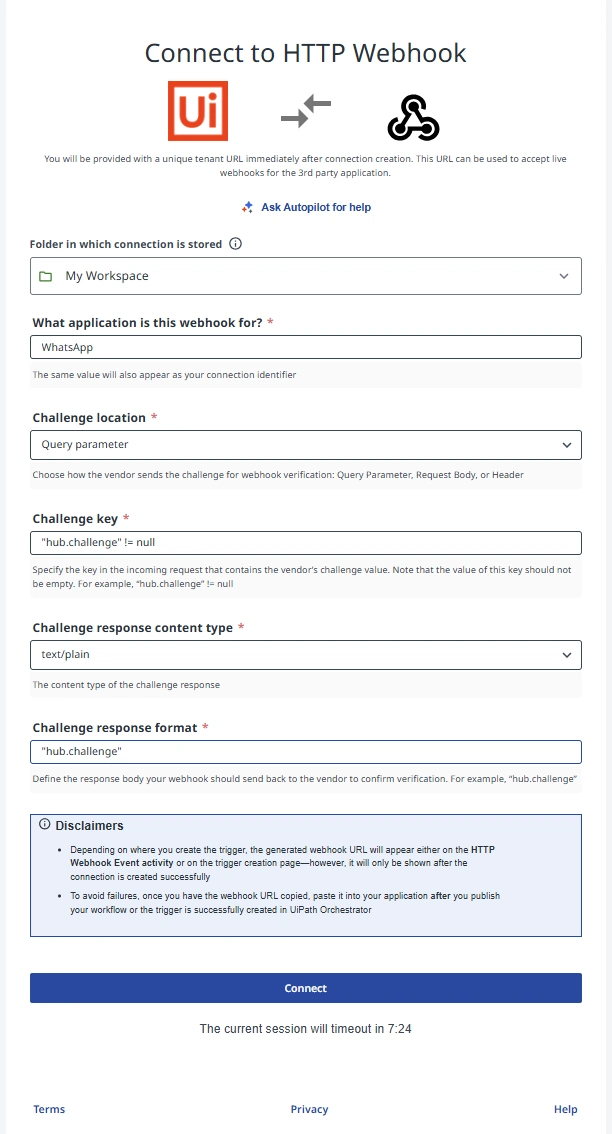Expand the Challenge location dropdown
Image resolution: width=612 pixels, height=1134 pixels.
(305, 444)
